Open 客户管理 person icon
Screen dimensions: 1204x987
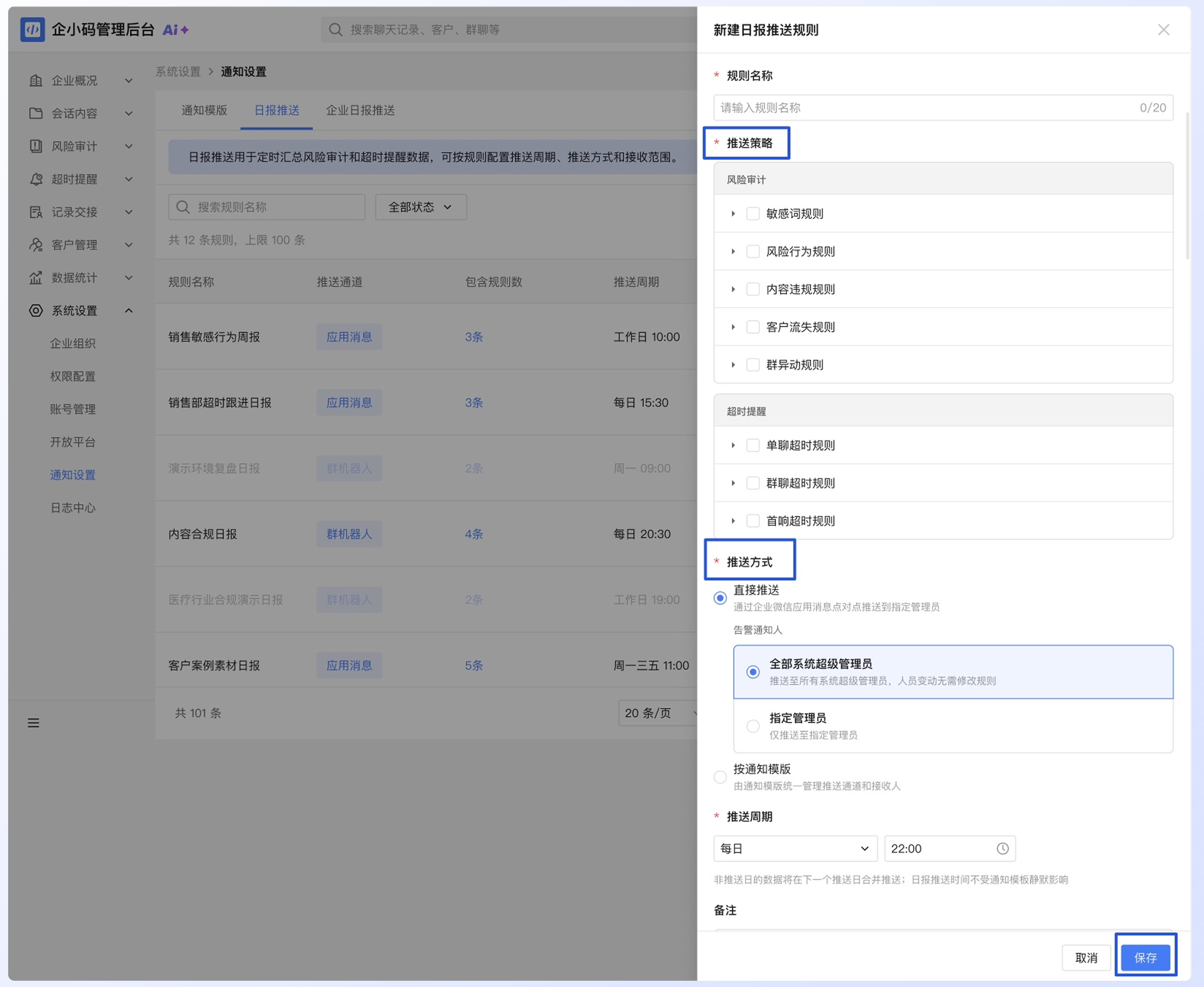[36, 245]
